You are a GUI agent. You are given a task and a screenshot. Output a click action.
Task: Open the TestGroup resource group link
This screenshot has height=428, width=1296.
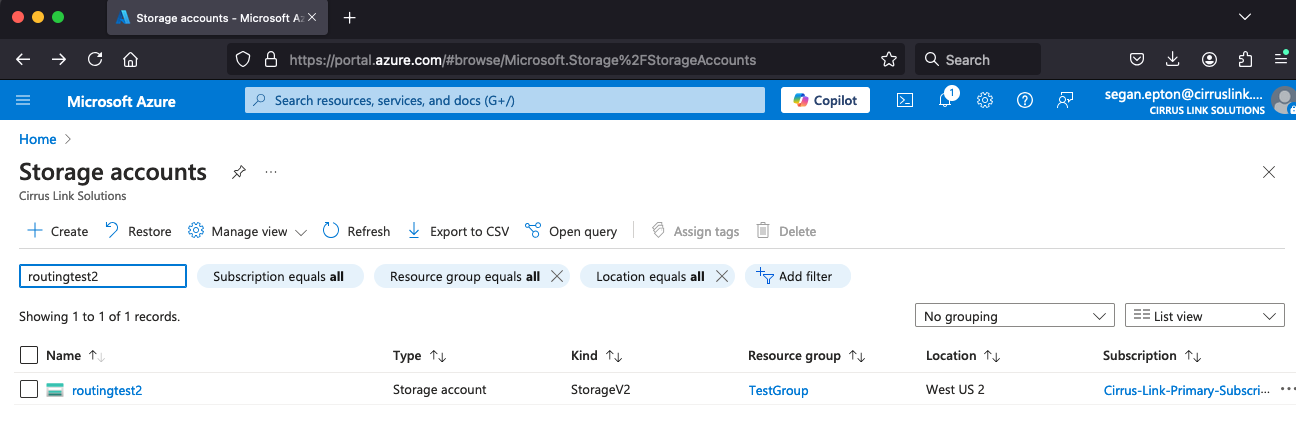(x=778, y=390)
